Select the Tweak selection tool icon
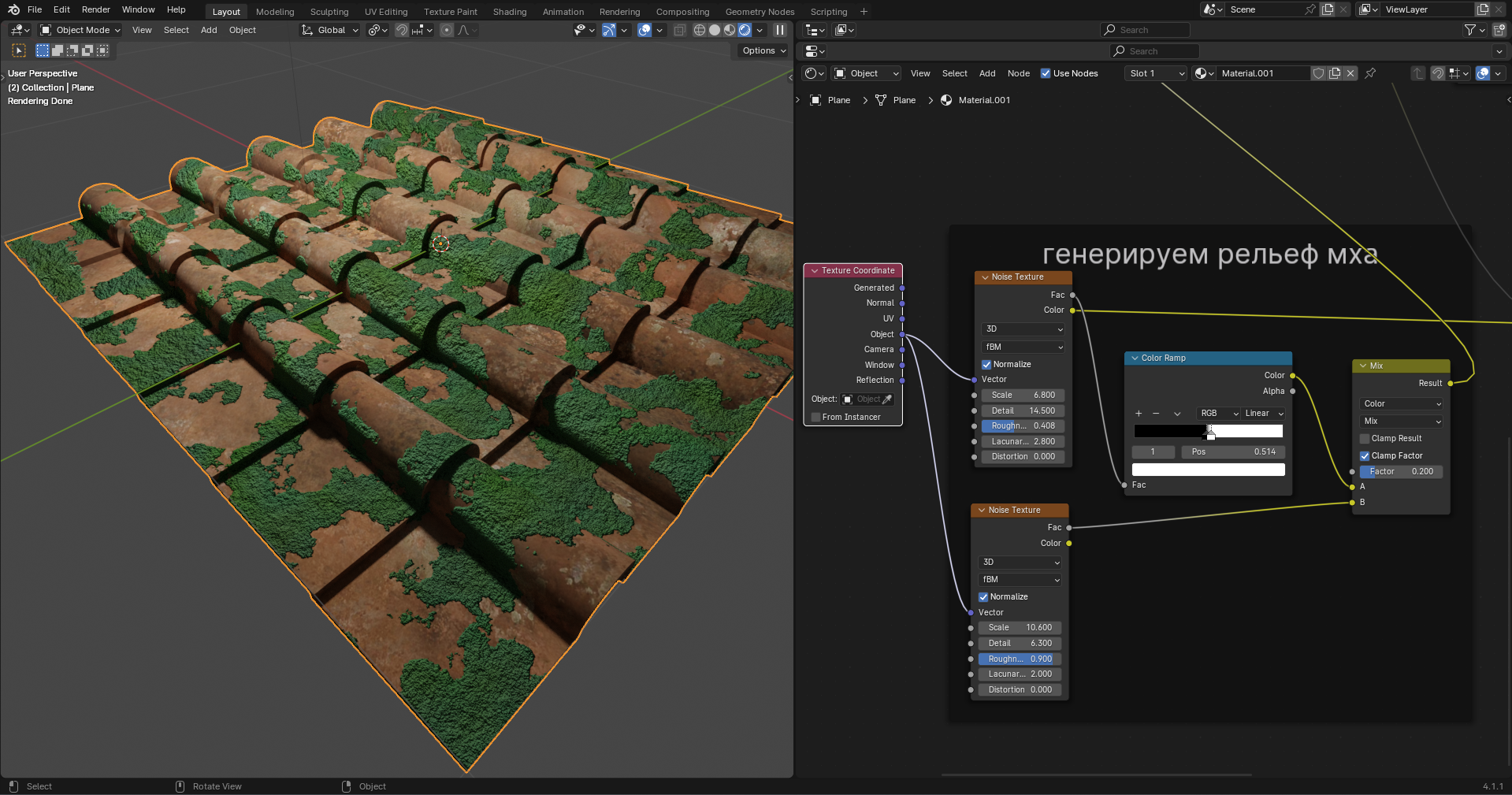This screenshot has width=1512, height=795. [20, 50]
